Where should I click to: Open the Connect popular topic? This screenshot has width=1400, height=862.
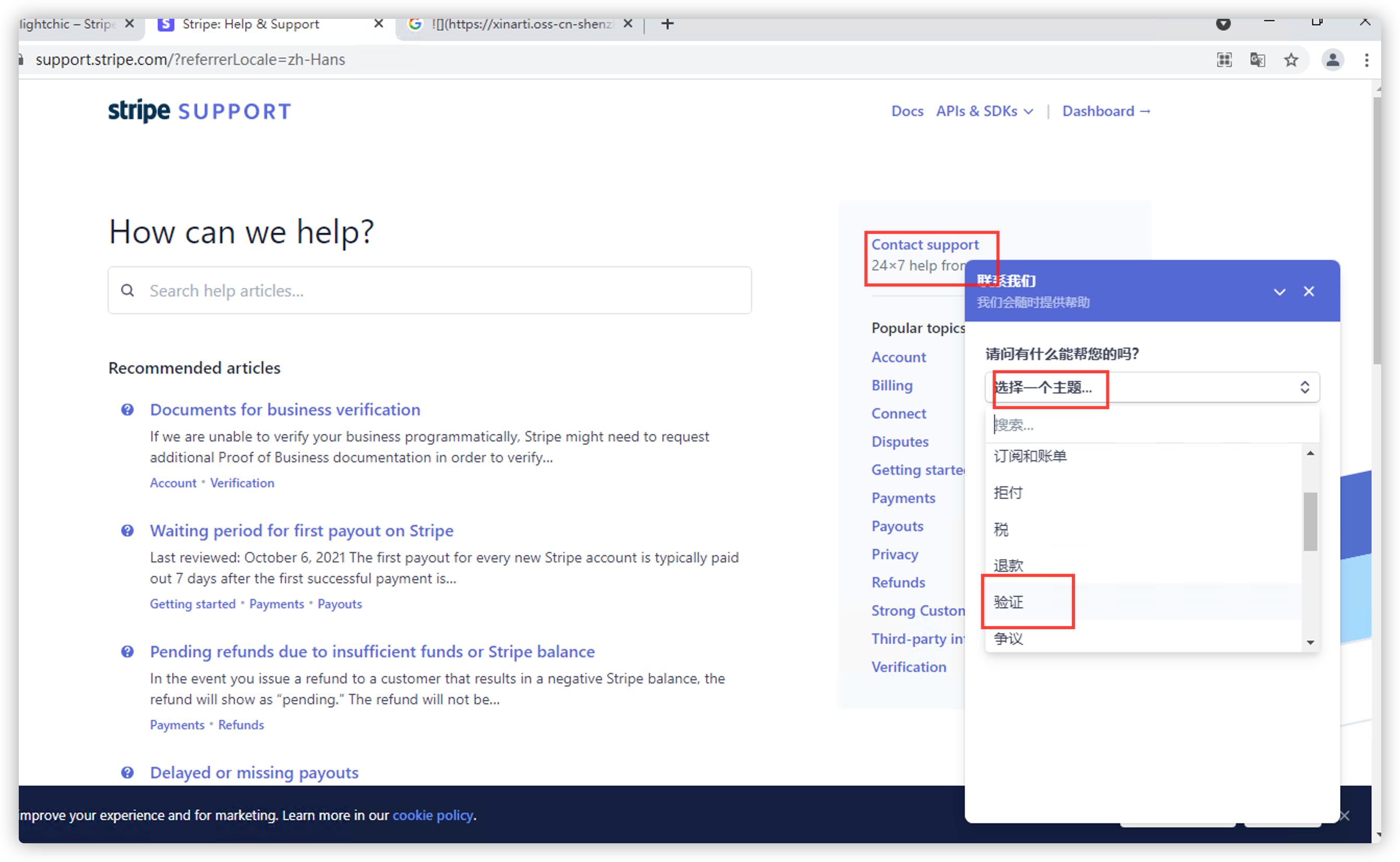coord(898,413)
